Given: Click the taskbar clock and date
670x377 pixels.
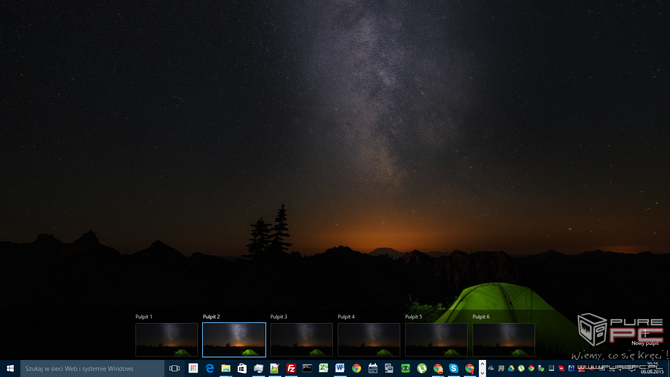Looking at the screenshot, I should tap(652, 368).
